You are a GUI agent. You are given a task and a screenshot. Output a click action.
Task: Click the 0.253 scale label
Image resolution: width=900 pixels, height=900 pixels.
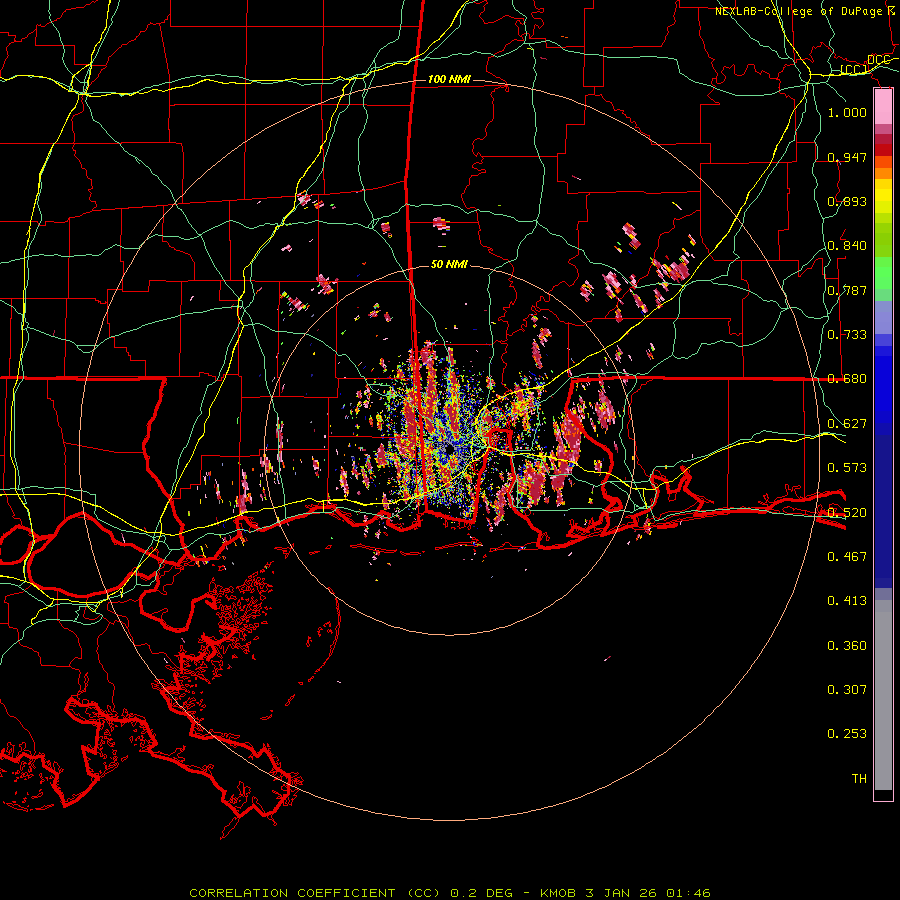click(x=847, y=734)
